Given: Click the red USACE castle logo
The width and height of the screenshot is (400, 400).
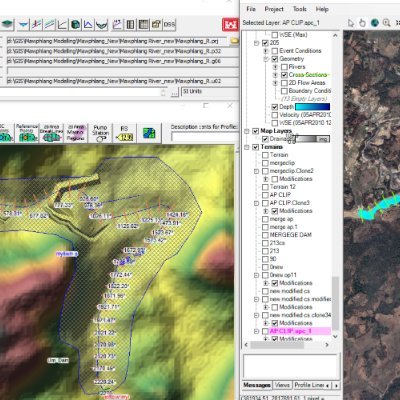Looking at the screenshot, I should [x=231, y=24].
